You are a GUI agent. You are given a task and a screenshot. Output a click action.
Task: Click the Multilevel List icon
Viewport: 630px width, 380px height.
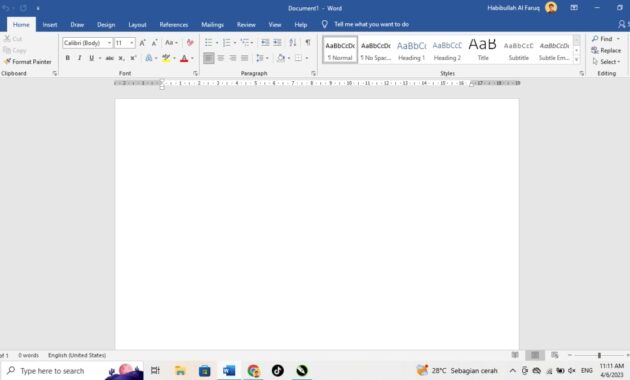click(244, 43)
